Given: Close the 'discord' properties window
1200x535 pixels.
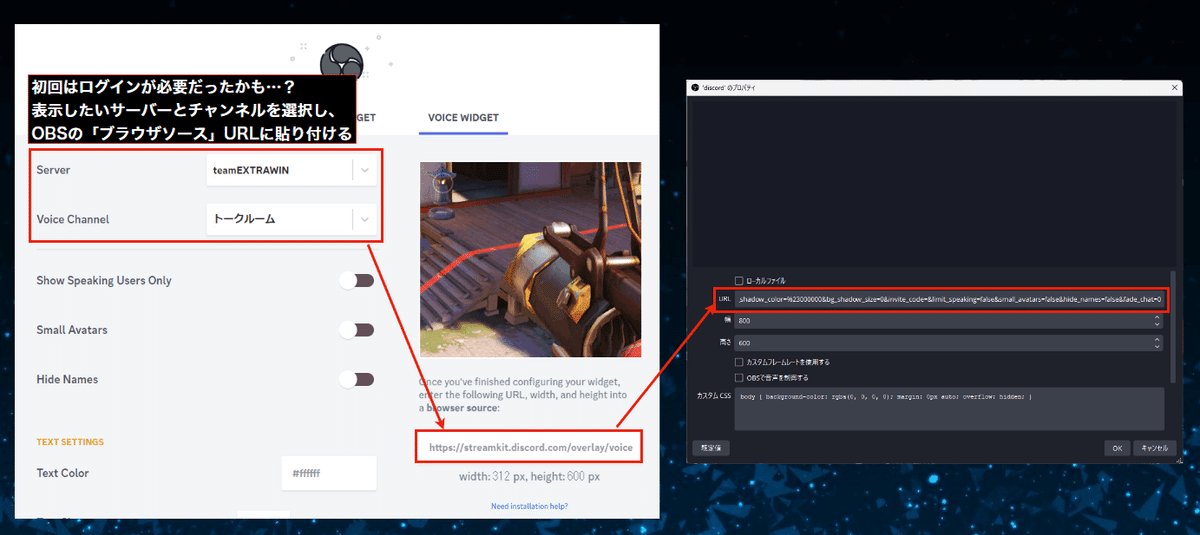Looking at the screenshot, I should (x=1175, y=88).
